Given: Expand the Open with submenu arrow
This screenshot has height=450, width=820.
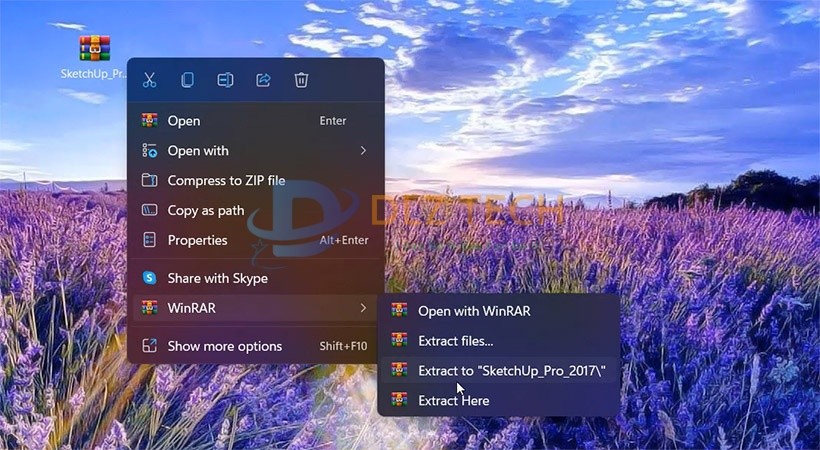Looking at the screenshot, I should coord(363,151).
